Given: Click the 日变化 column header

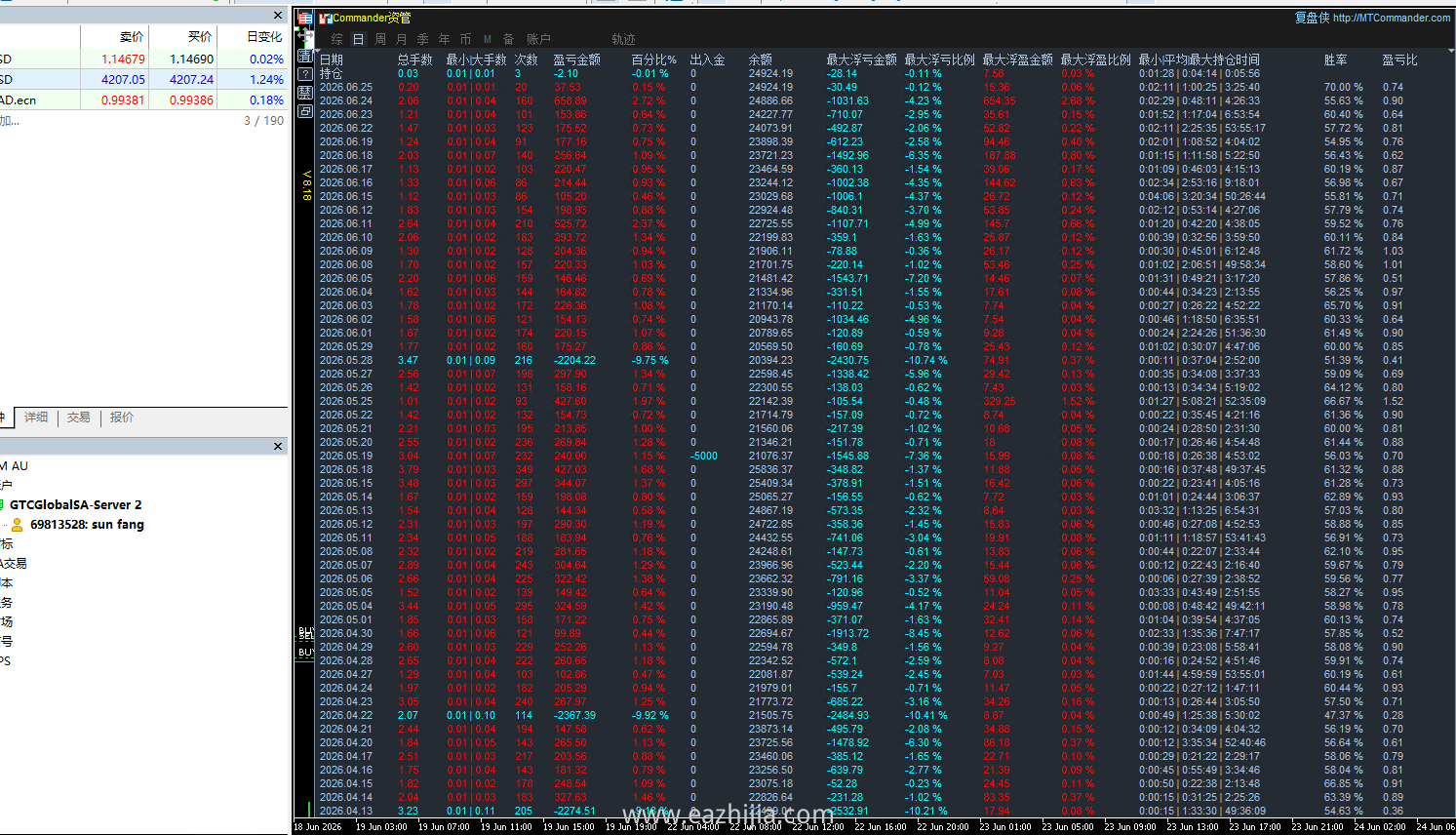Looking at the screenshot, I should [264, 36].
